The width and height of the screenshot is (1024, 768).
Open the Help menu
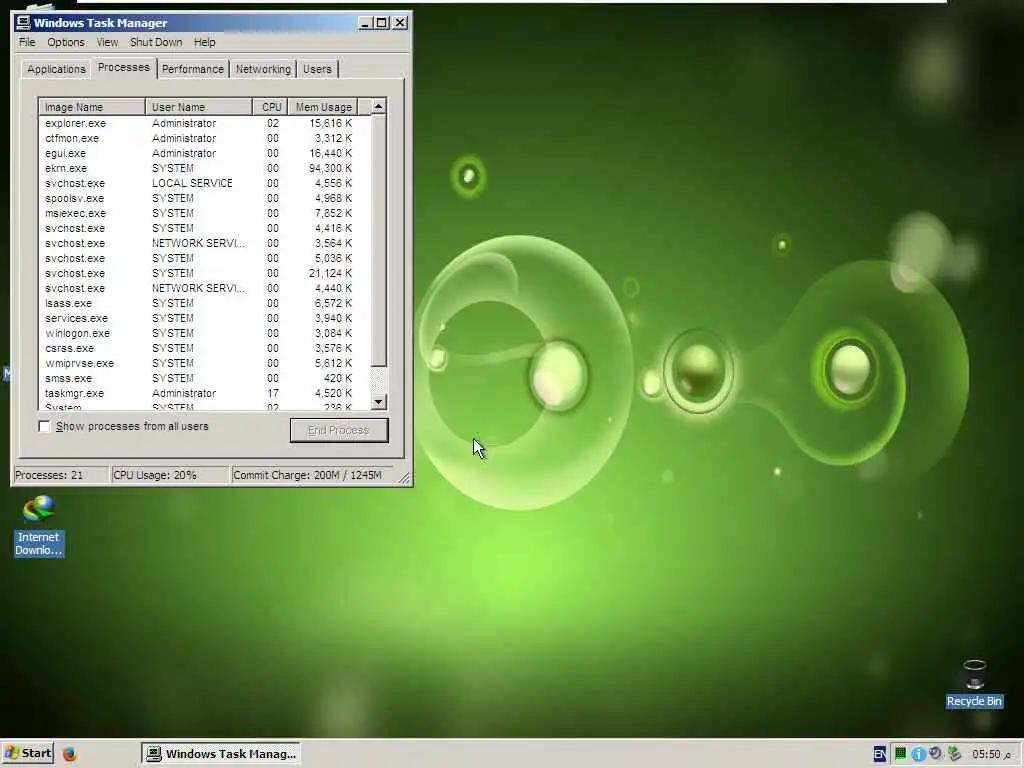pyautogui.click(x=204, y=42)
